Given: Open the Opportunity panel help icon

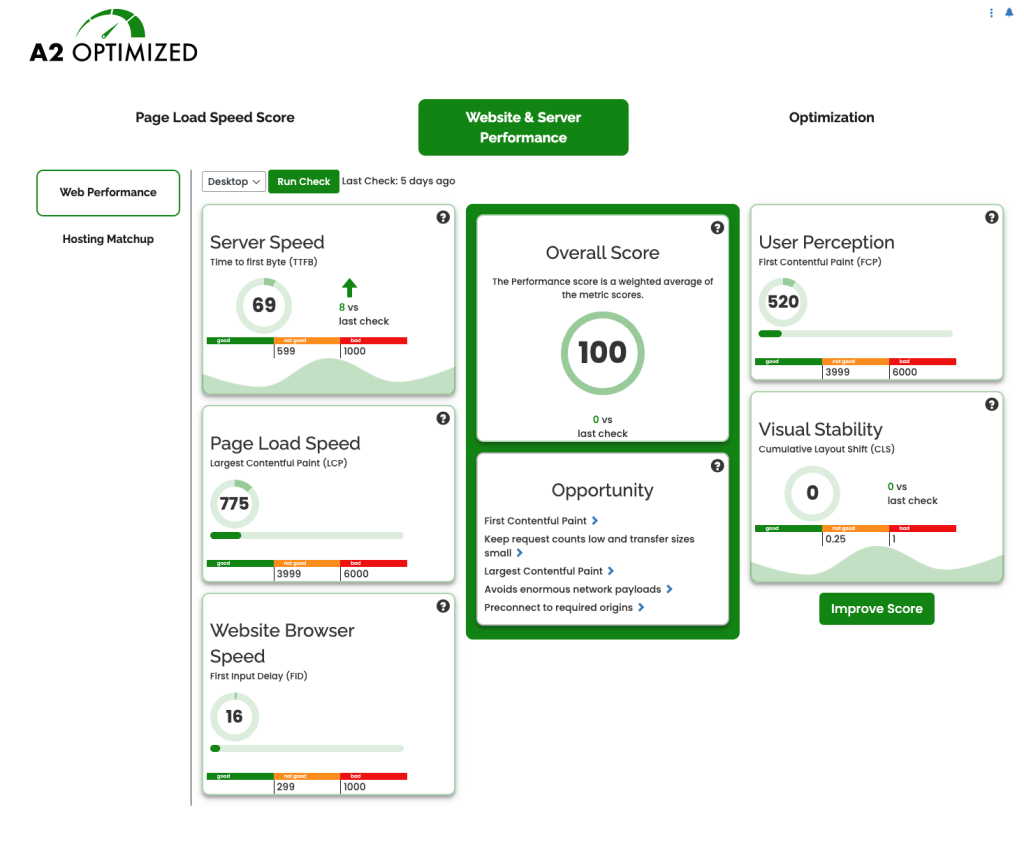Looking at the screenshot, I should coord(717,465).
